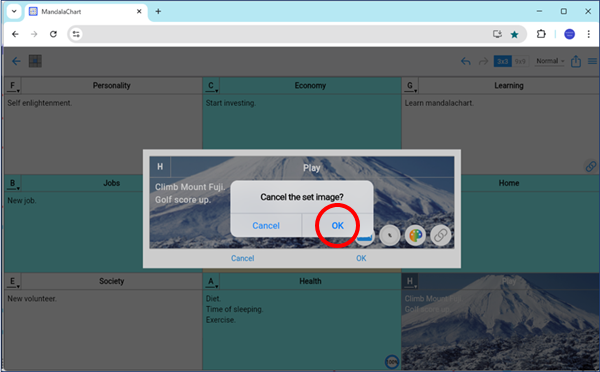Reload the page
This screenshot has width=600, height=372.
pyautogui.click(x=53, y=34)
